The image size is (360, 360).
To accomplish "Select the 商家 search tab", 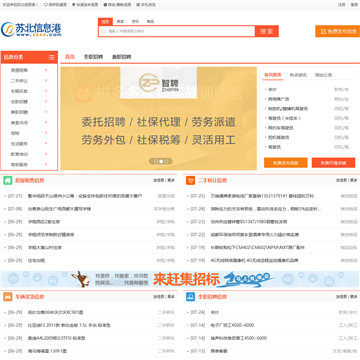I will tap(120, 21).
